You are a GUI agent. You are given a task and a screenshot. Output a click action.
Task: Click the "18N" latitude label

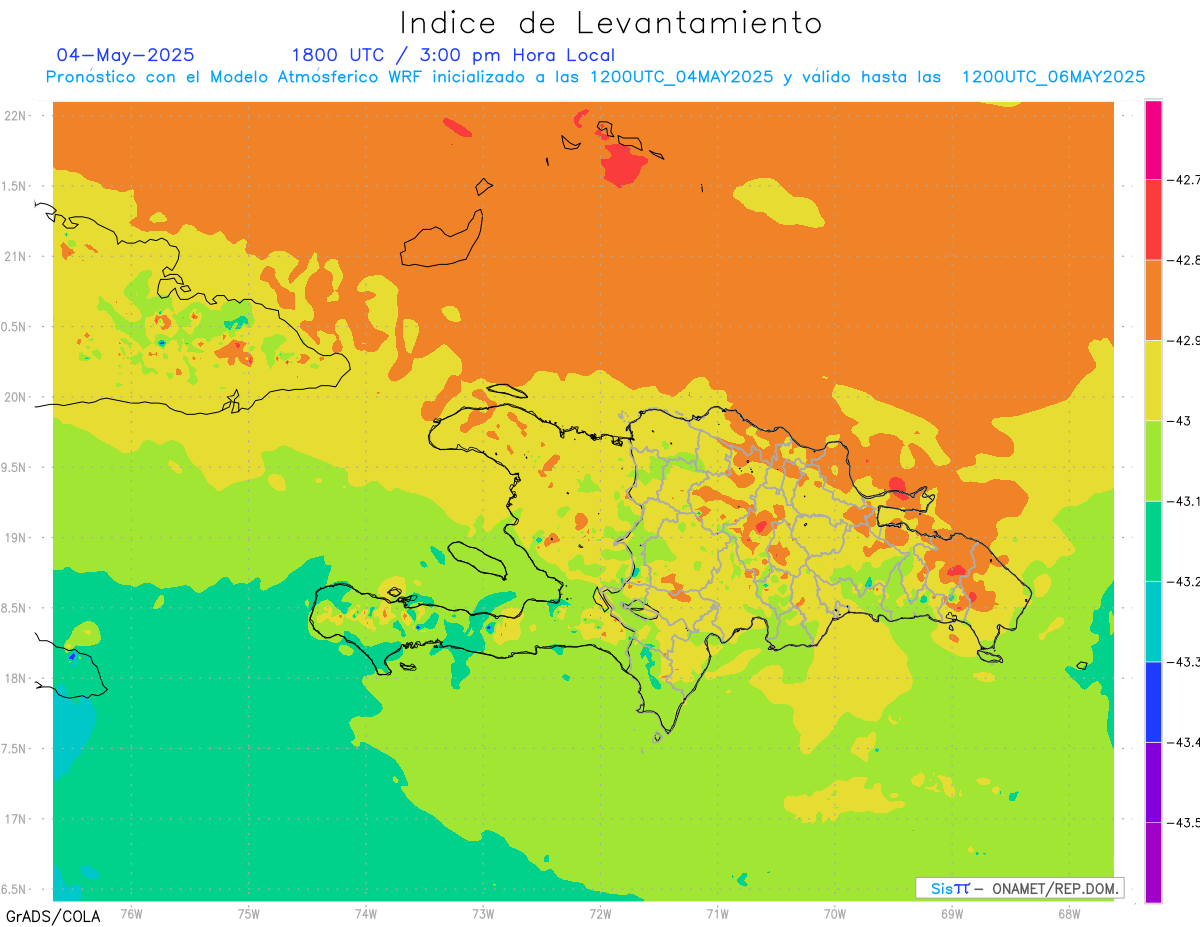pyautogui.click(x=17, y=678)
